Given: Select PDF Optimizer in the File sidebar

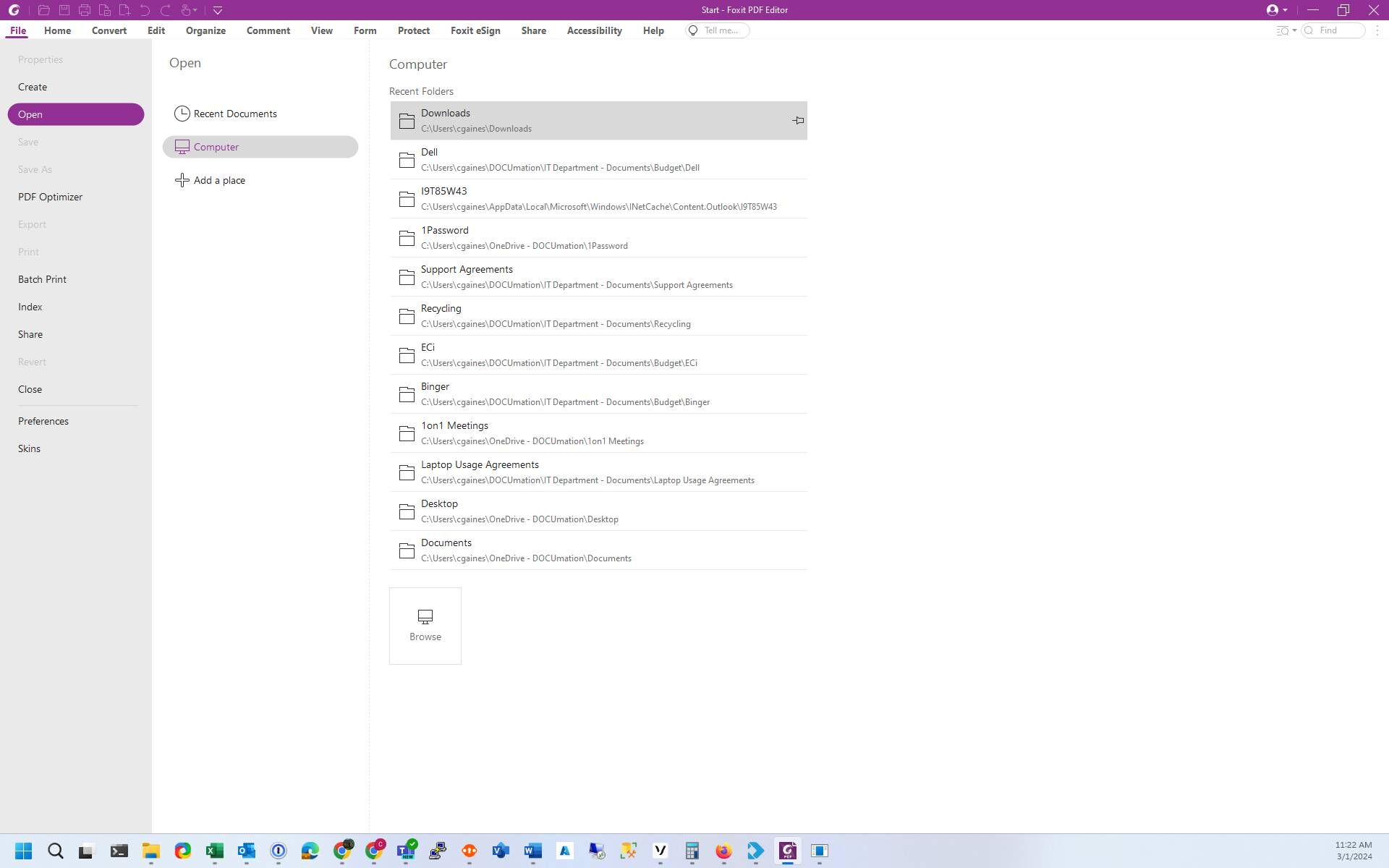Looking at the screenshot, I should (x=50, y=197).
